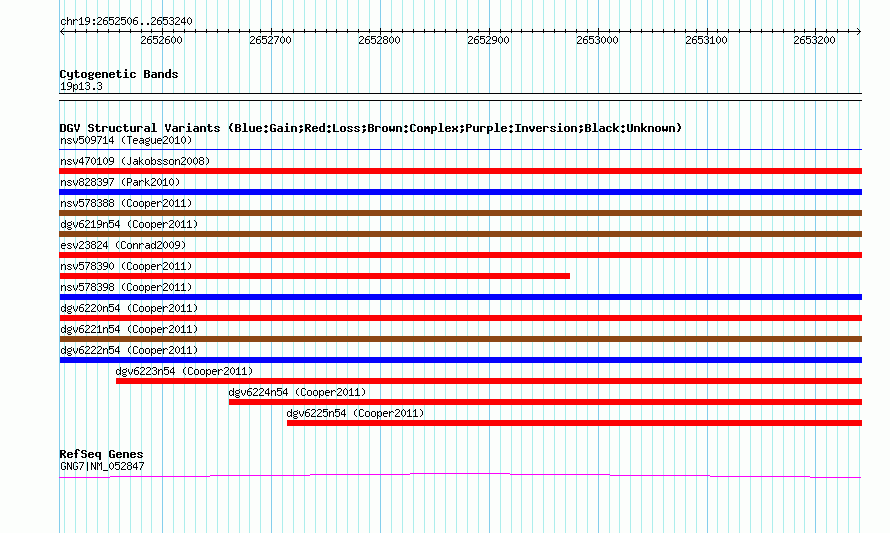Select the 19p13.3 band label

(81, 87)
